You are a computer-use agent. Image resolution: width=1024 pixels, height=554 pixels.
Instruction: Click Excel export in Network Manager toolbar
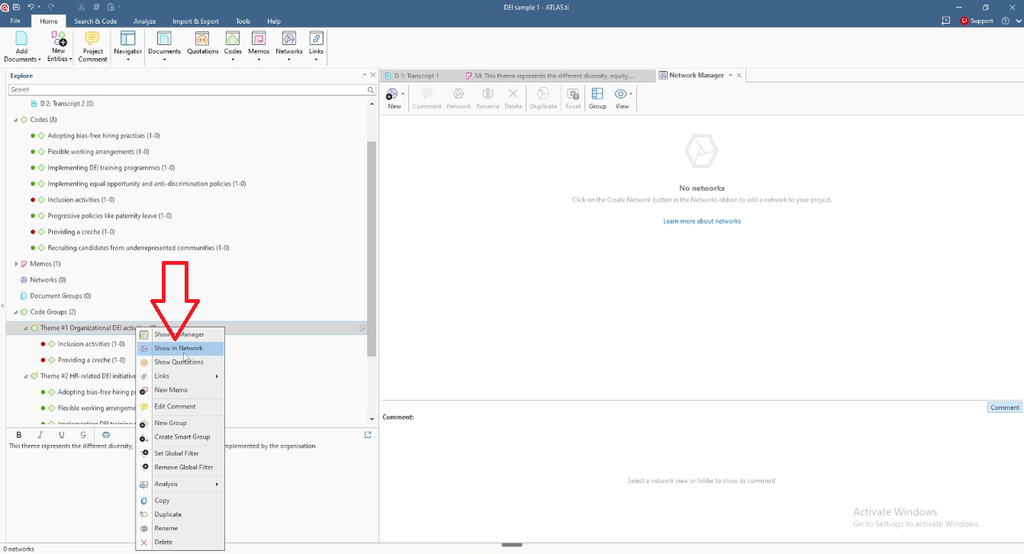click(x=573, y=99)
